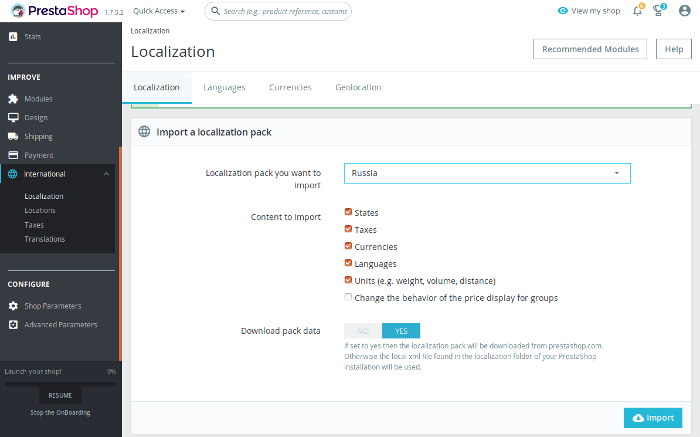Switch to the Currencies tab

290,87
